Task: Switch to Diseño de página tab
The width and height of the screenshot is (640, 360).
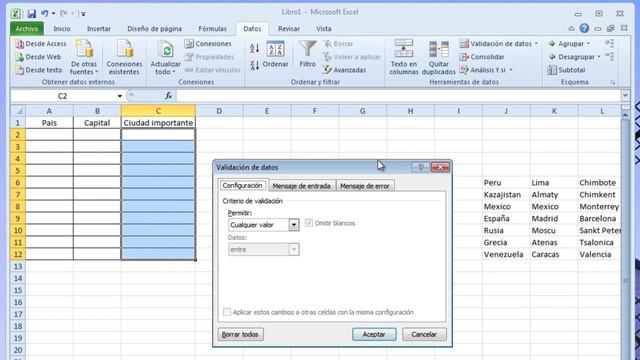Action: click(x=155, y=29)
